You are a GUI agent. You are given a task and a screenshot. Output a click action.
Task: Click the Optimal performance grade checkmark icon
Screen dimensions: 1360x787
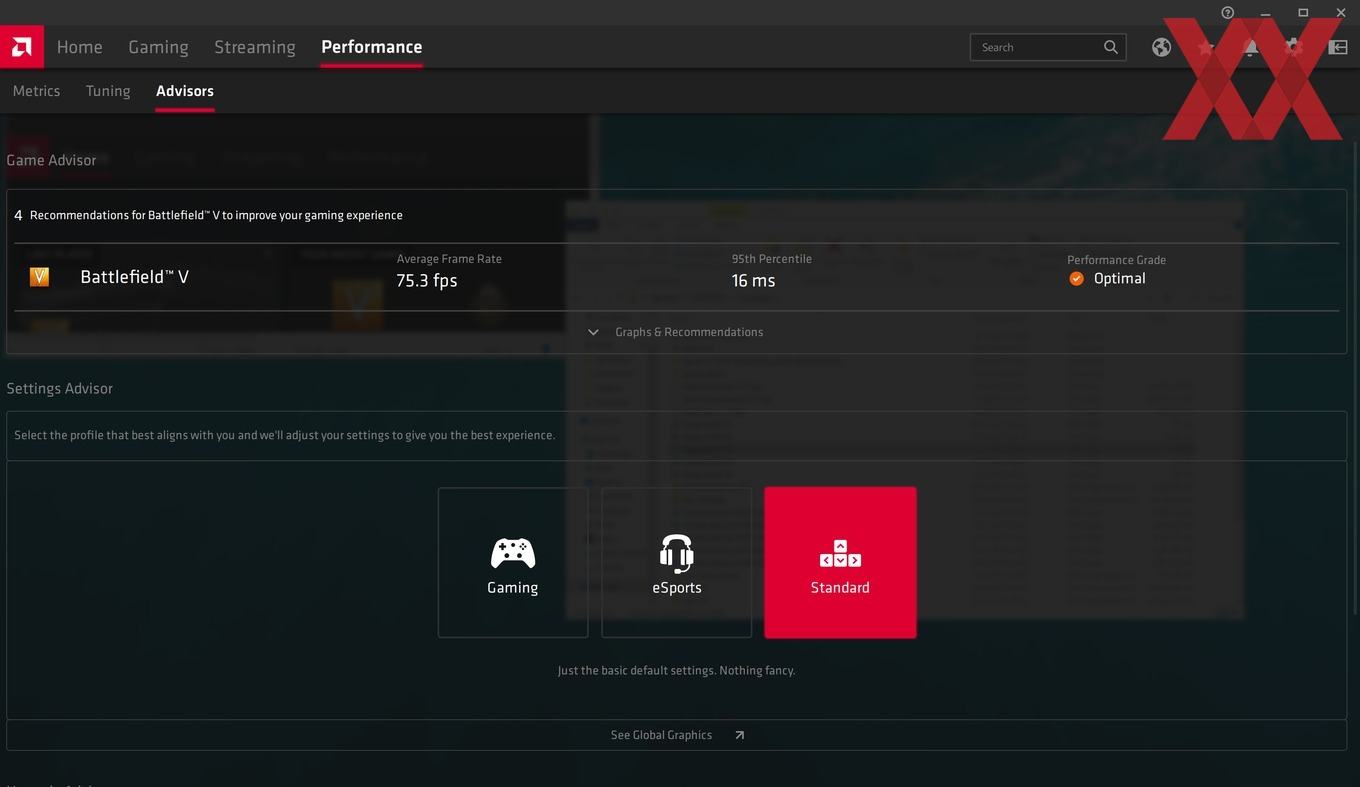1076,279
